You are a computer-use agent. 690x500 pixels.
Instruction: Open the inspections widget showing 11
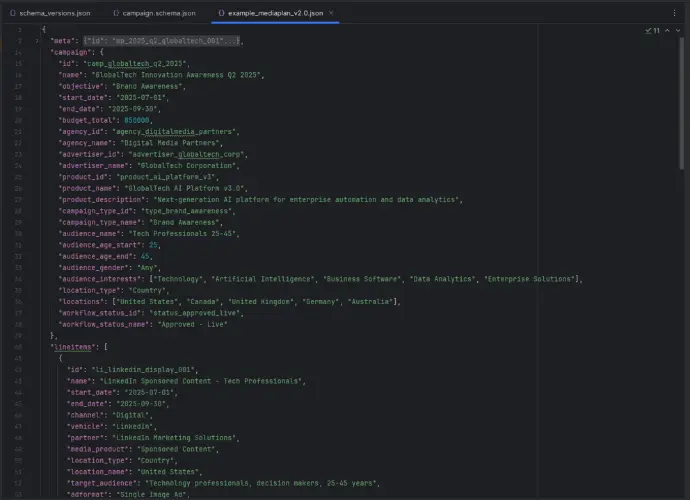click(x=653, y=30)
